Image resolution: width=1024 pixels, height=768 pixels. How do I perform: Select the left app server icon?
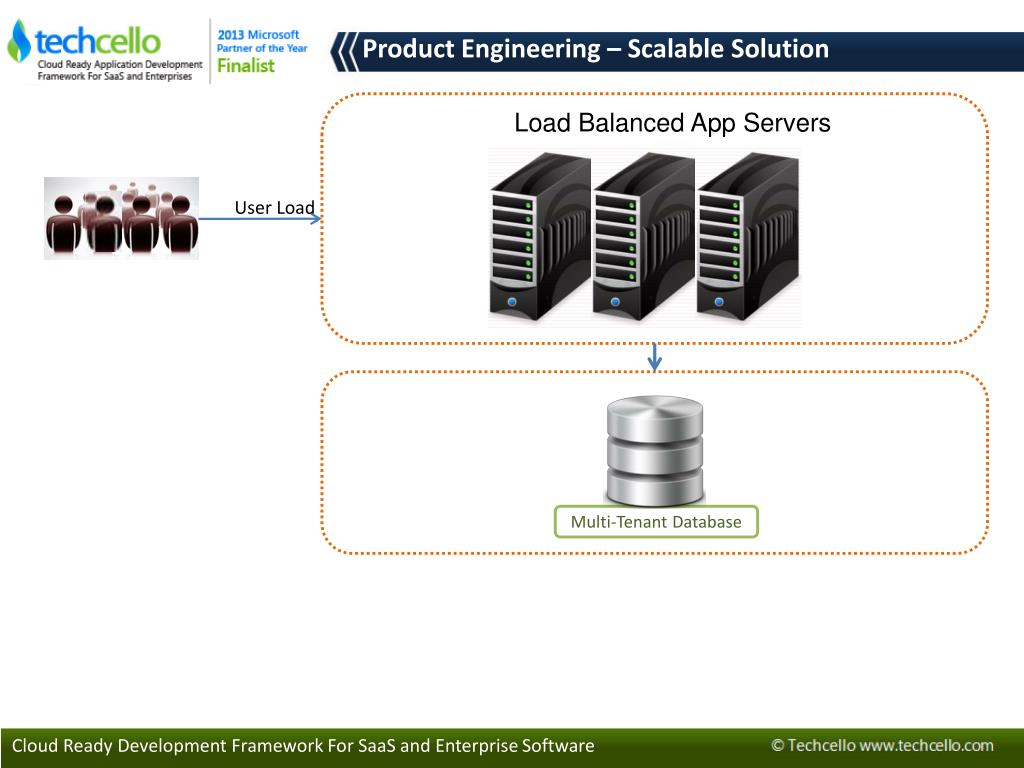540,236
